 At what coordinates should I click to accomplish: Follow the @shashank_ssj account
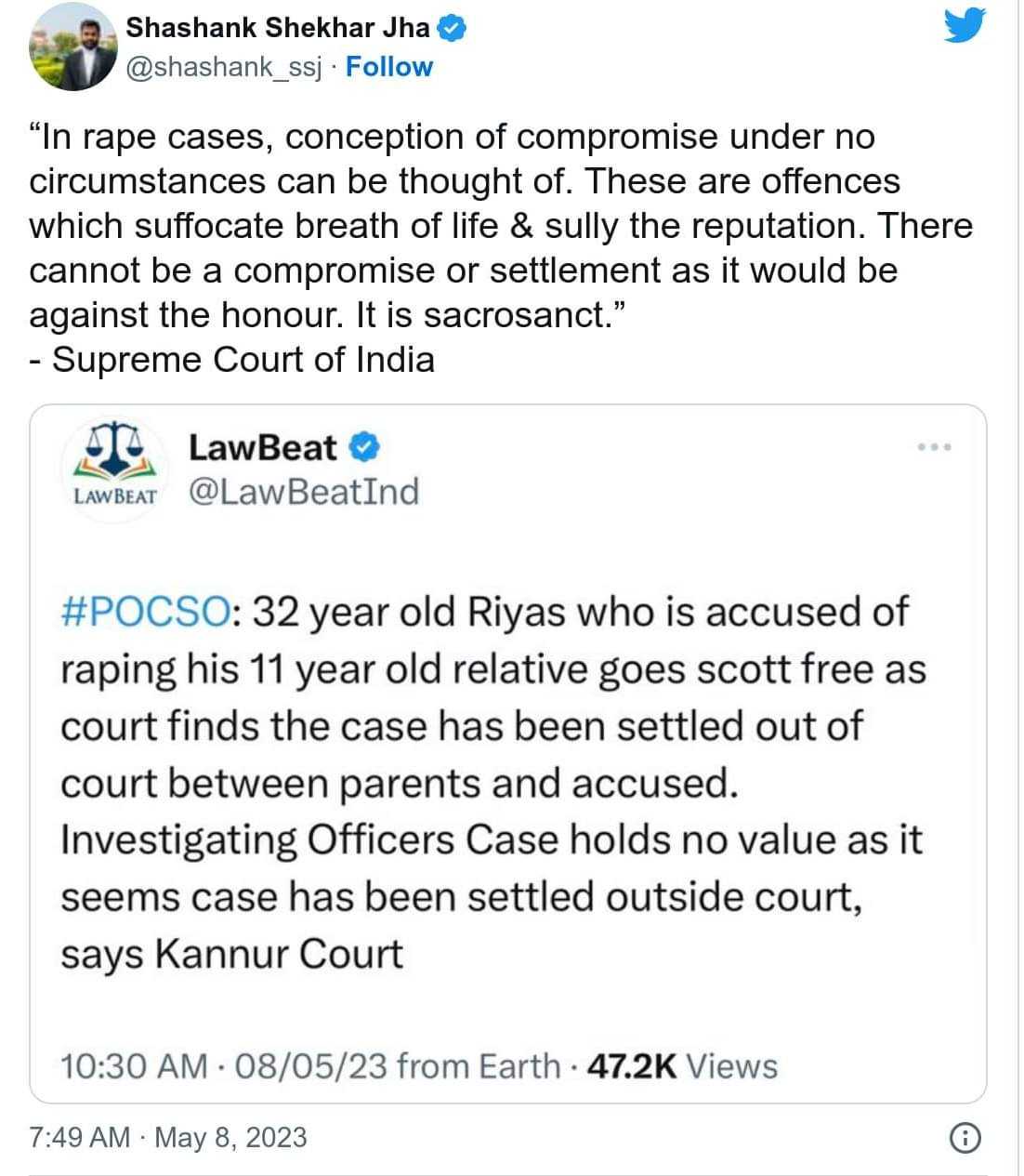tap(389, 67)
